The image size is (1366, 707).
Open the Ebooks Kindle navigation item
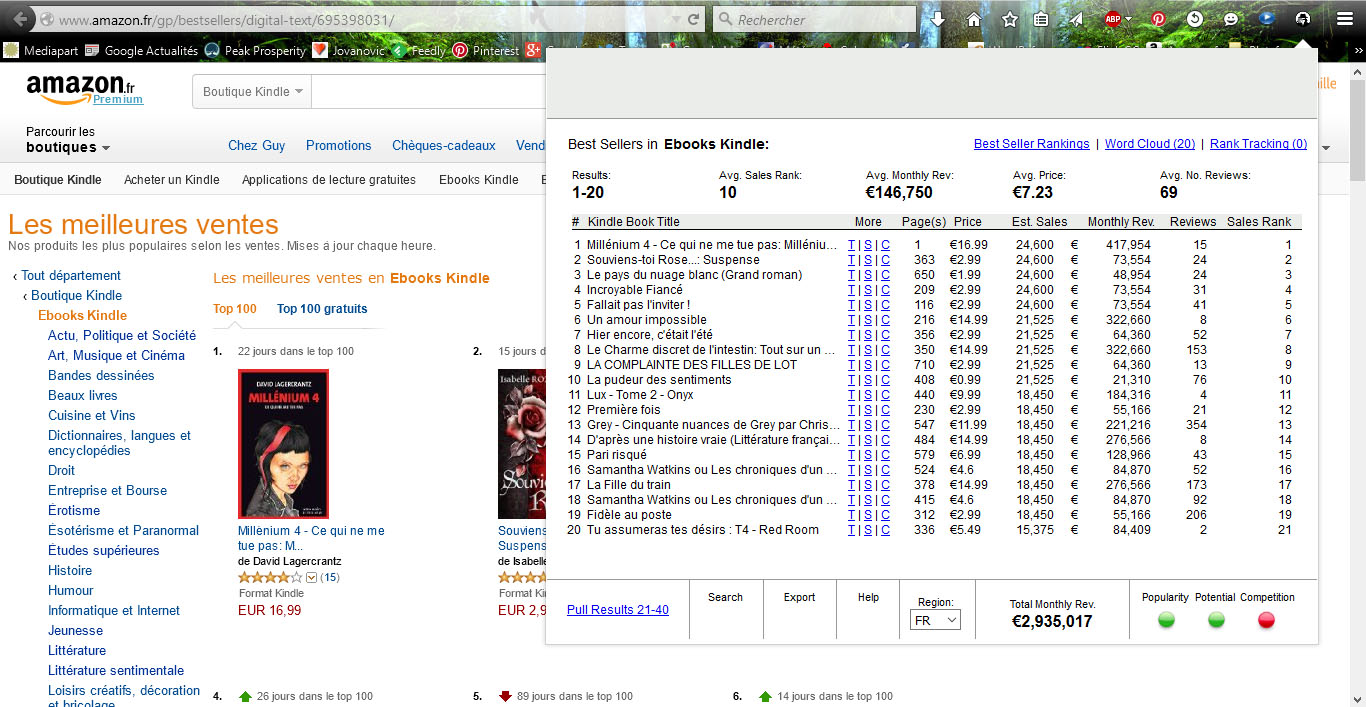pyautogui.click(x=479, y=180)
